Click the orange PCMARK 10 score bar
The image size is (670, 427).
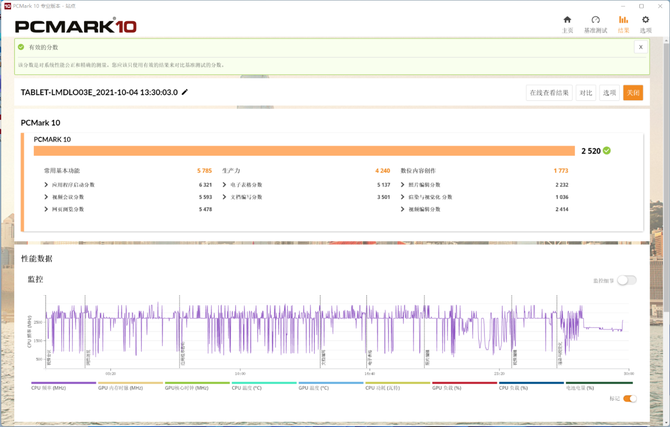[x=304, y=151]
